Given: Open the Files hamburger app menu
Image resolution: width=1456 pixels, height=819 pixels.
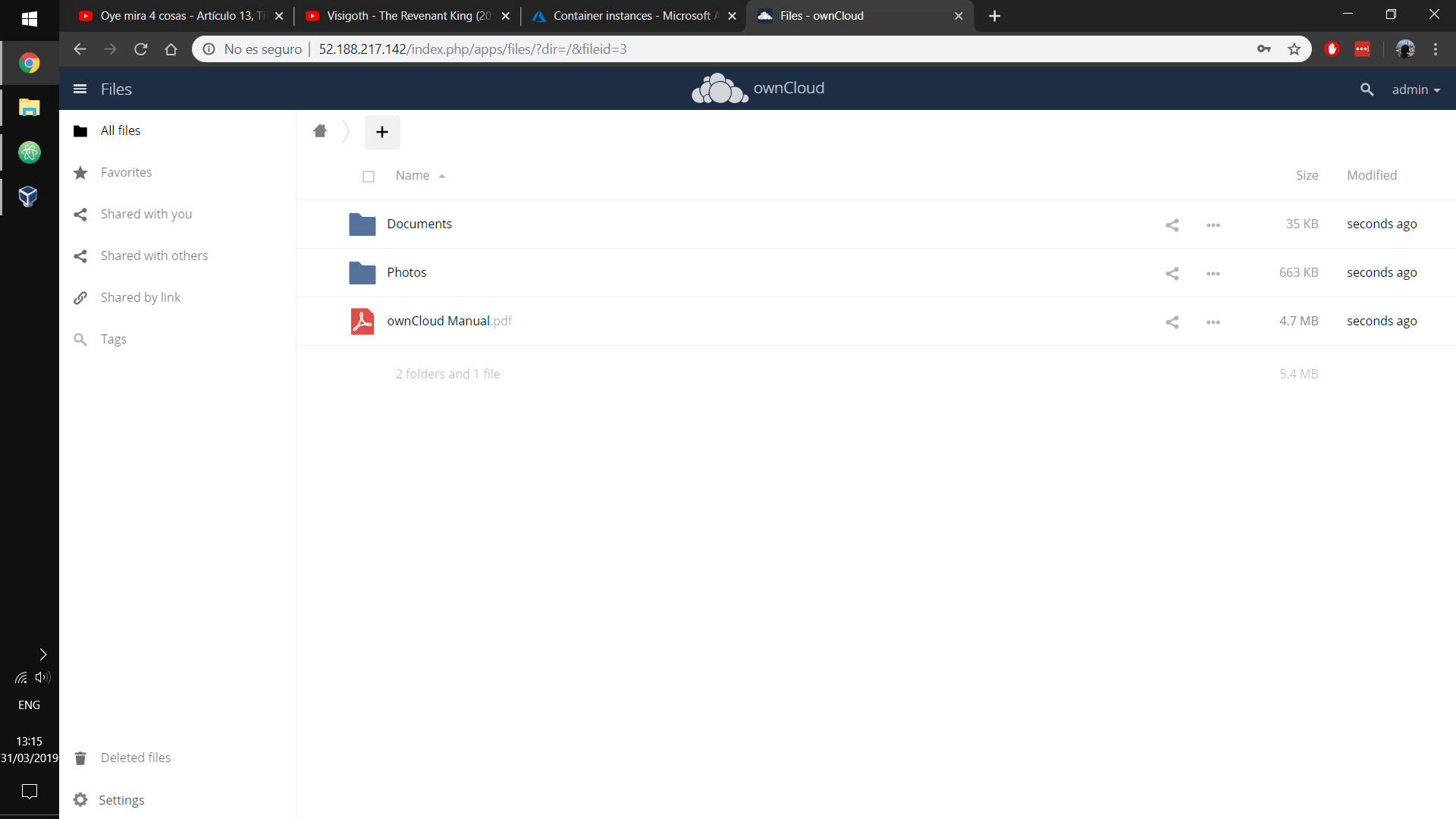Looking at the screenshot, I should (80, 89).
